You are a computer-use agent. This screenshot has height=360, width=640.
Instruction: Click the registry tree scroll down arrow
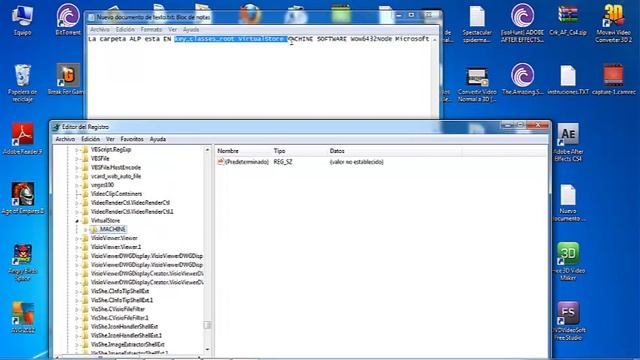click(207, 349)
